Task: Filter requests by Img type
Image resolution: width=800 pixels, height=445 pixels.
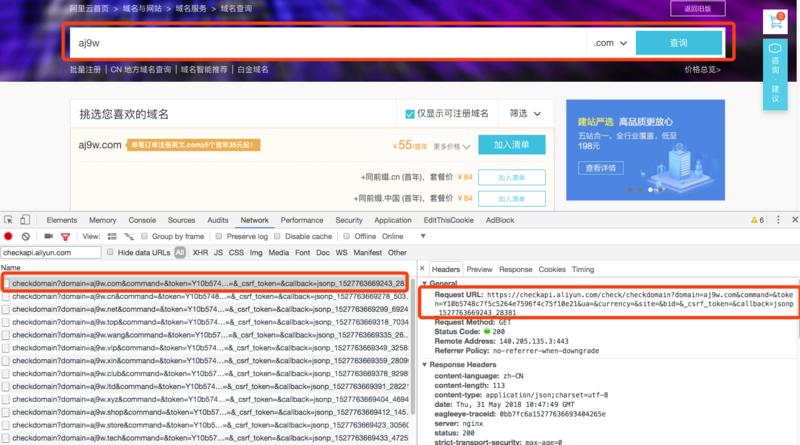Action: point(256,252)
